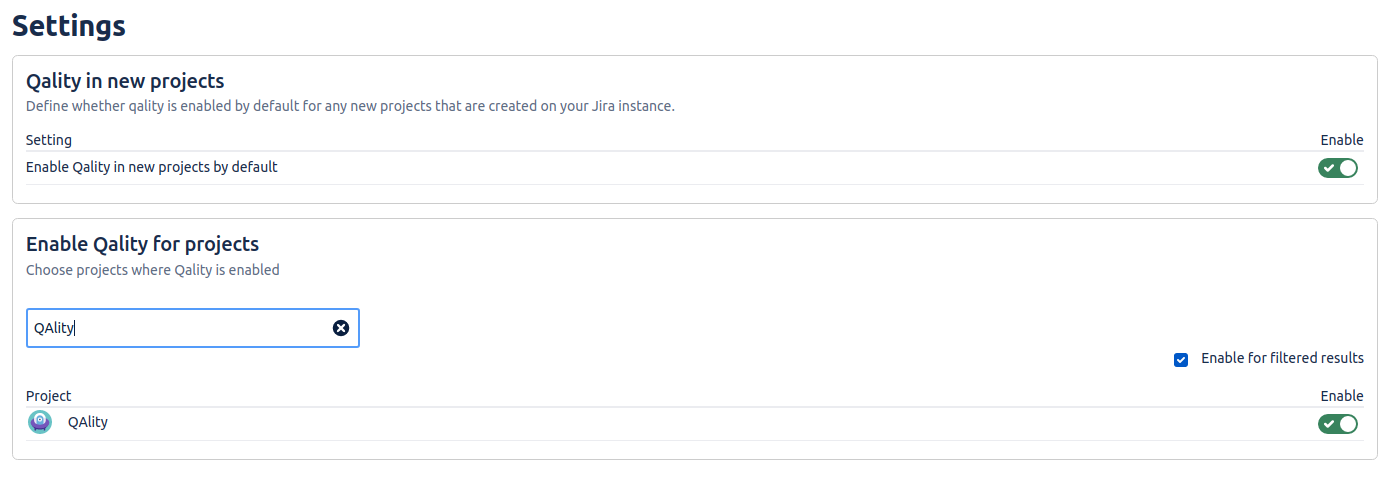Select the QAlity project name in the list
The height and width of the screenshot is (481, 1395).
88,422
